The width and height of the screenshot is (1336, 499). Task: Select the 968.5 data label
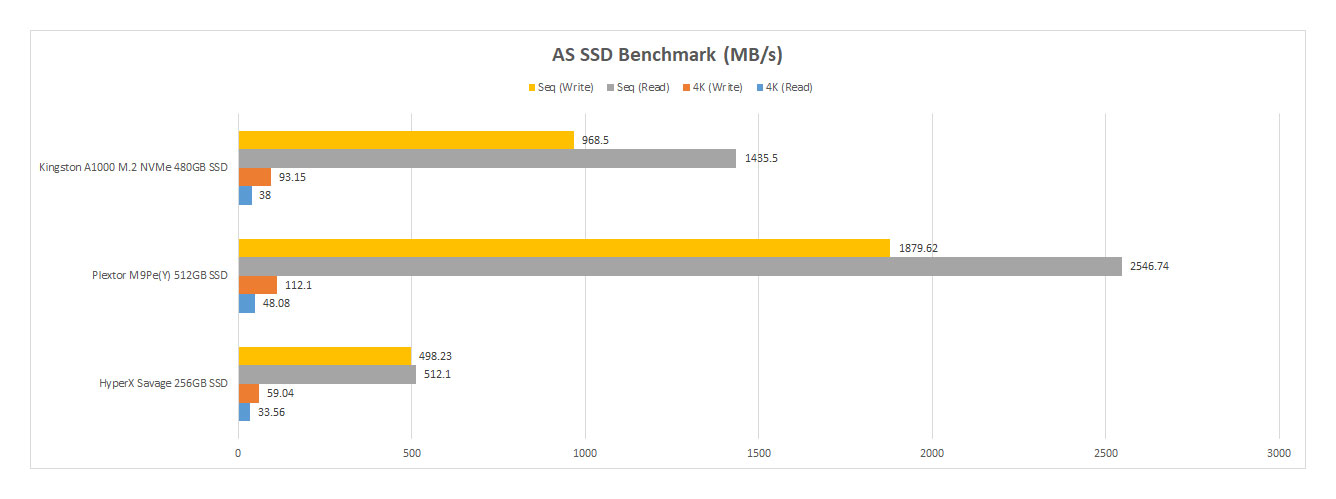(595, 140)
